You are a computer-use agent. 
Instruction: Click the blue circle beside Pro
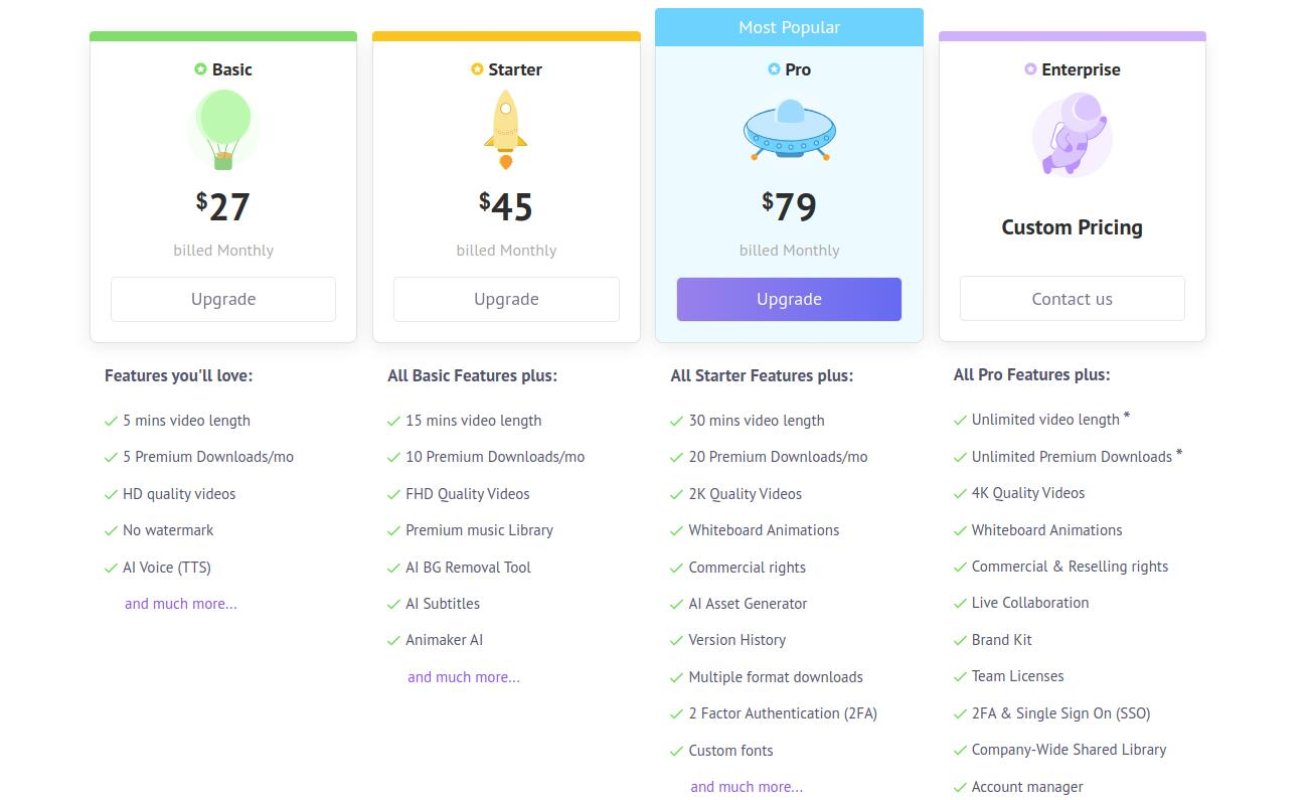tap(774, 70)
